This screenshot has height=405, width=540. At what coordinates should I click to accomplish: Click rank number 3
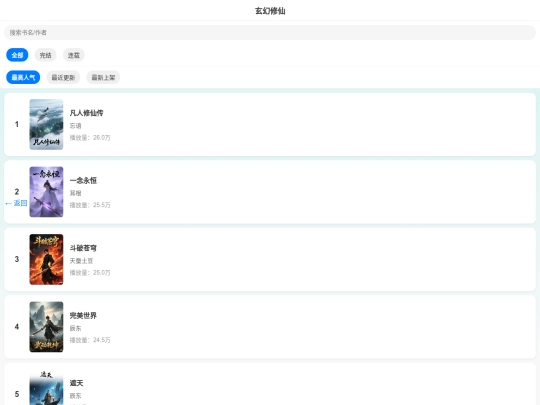17,259
